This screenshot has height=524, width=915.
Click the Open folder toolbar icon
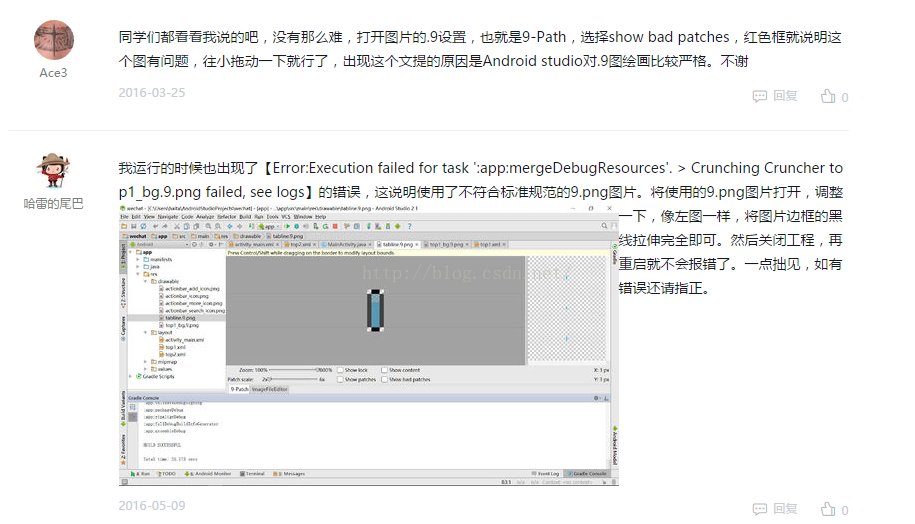coord(124,226)
